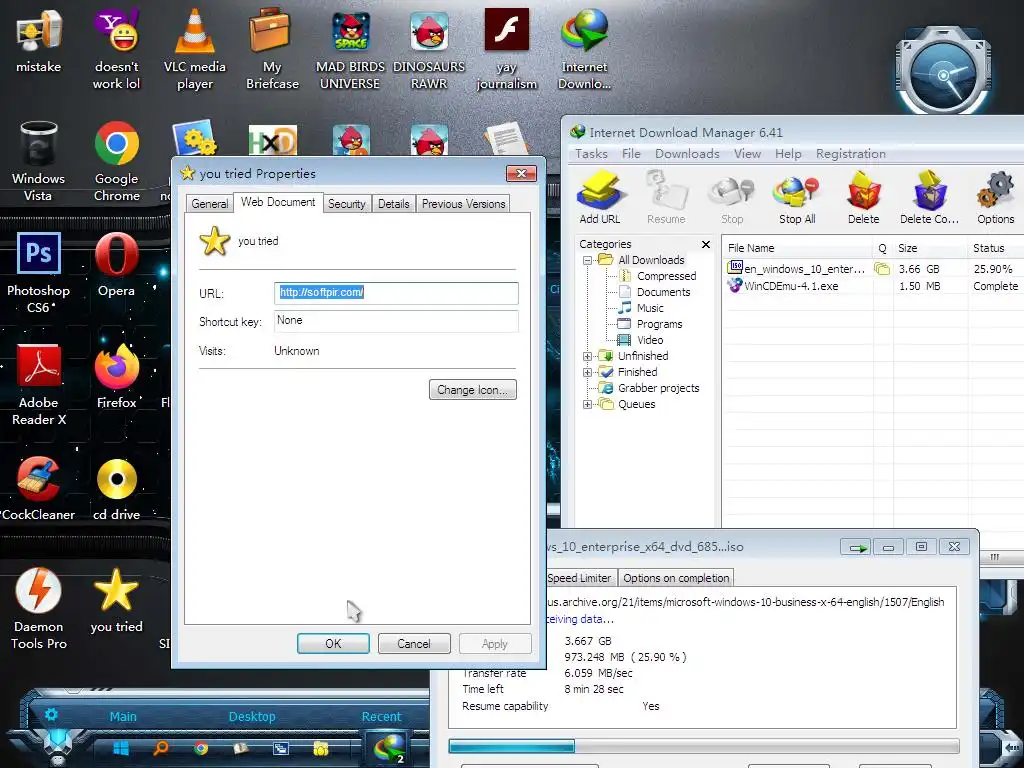Click the Shortcut key field showing None
This screenshot has width=1024, height=768.
click(396, 321)
